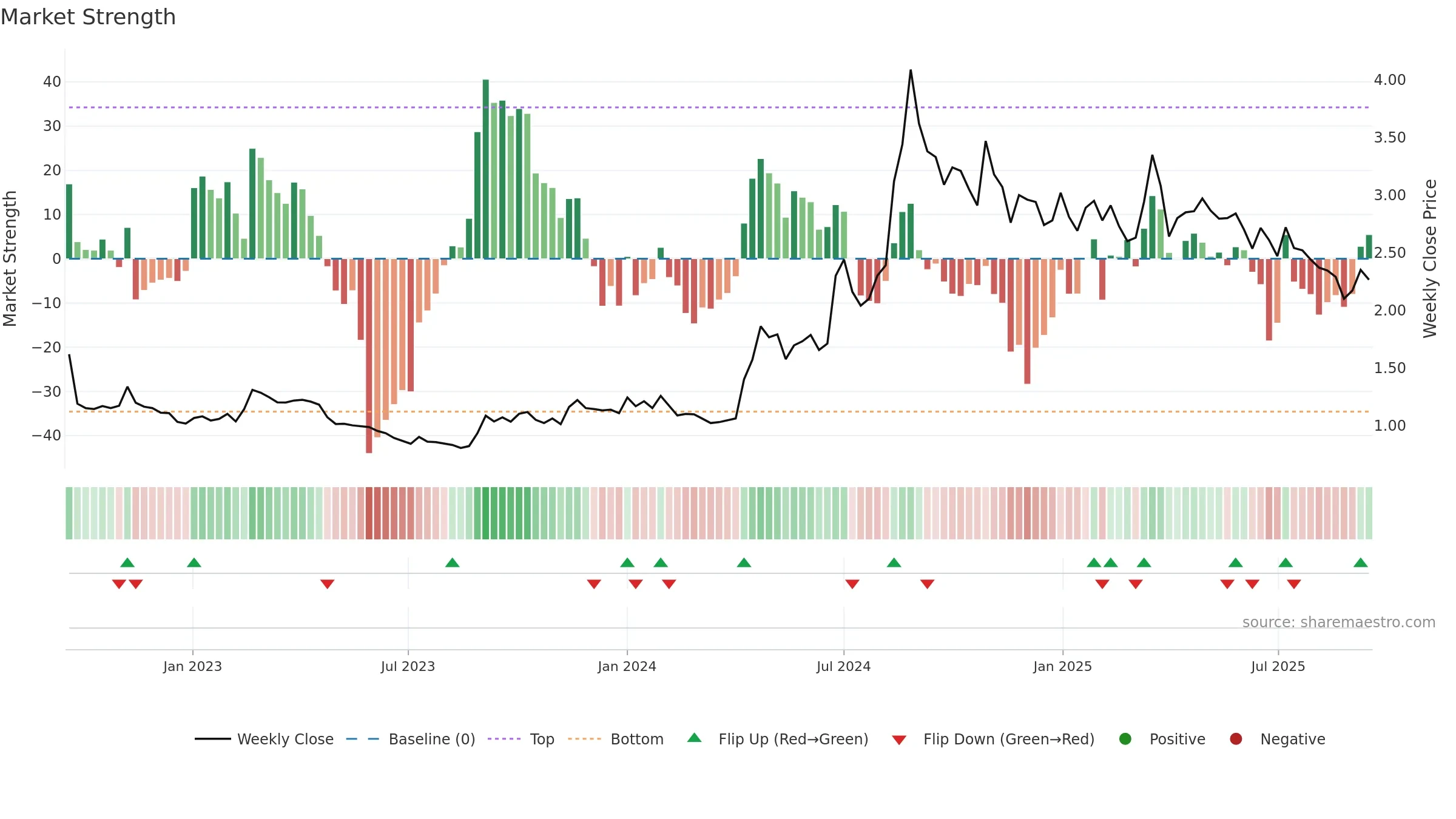Image resolution: width=1456 pixels, height=819 pixels.
Task: Click the '20' left axis tick label
Action: tap(52, 170)
